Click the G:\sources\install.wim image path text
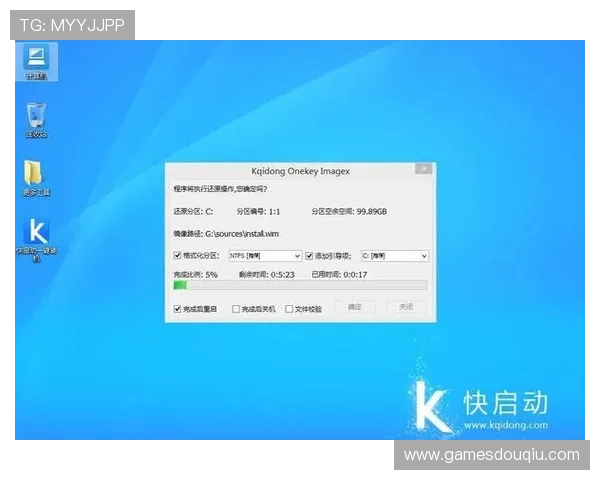Screen dimensions: 600x480 [242, 233]
